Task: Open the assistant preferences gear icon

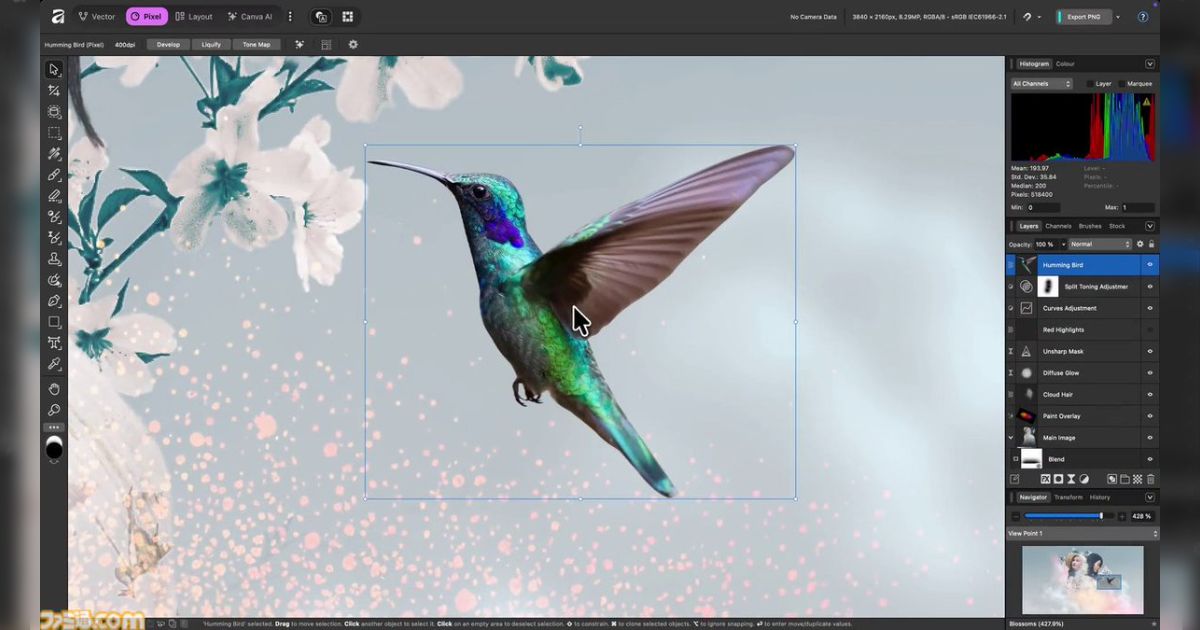Action: [353, 44]
